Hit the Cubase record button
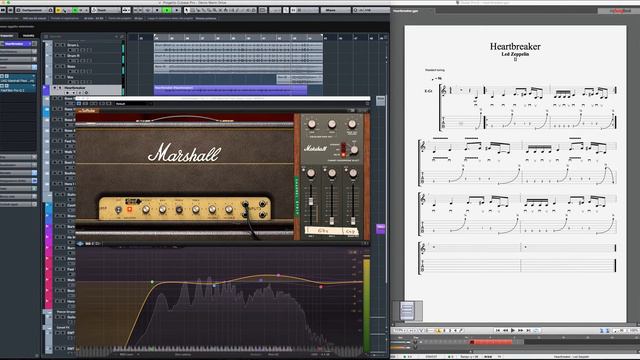The width and height of the screenshot is (640, 360). click(176, 10)
